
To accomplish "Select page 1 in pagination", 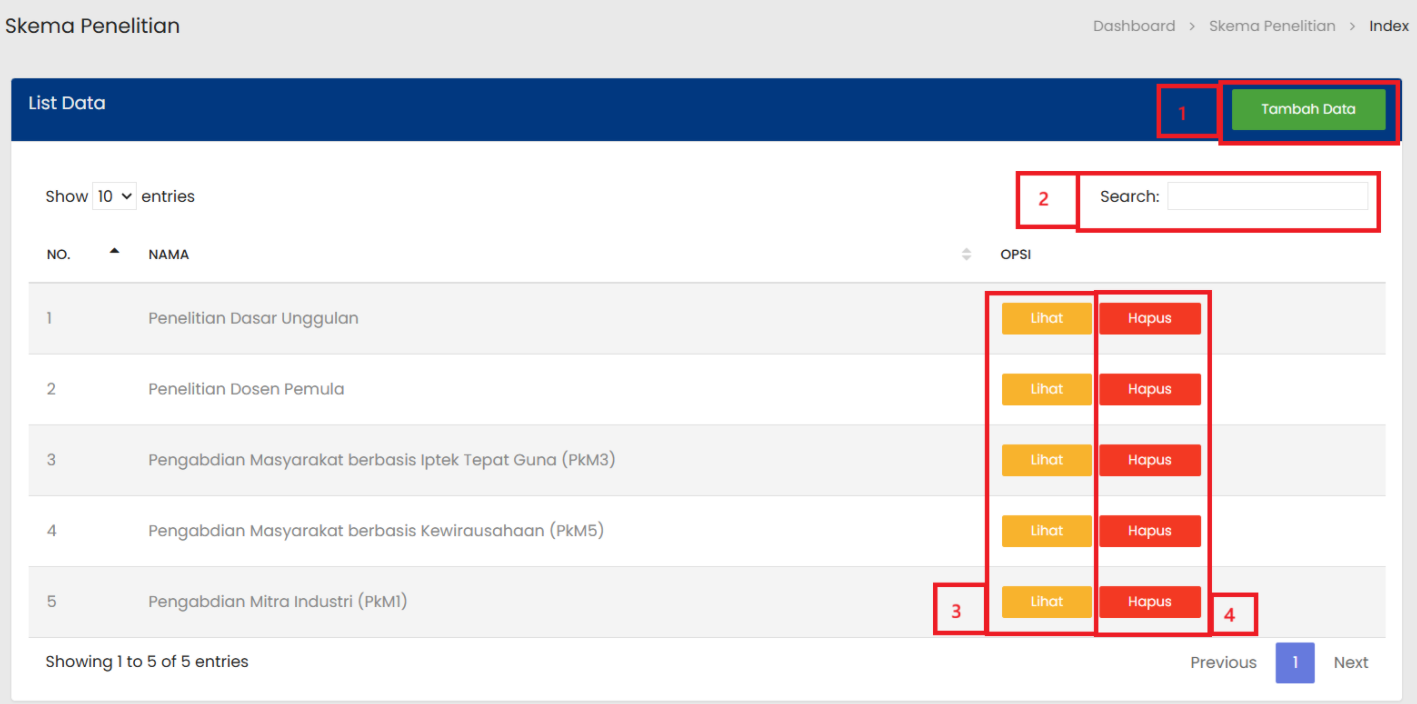I will pyautogui.click(x=1294, y=663).
